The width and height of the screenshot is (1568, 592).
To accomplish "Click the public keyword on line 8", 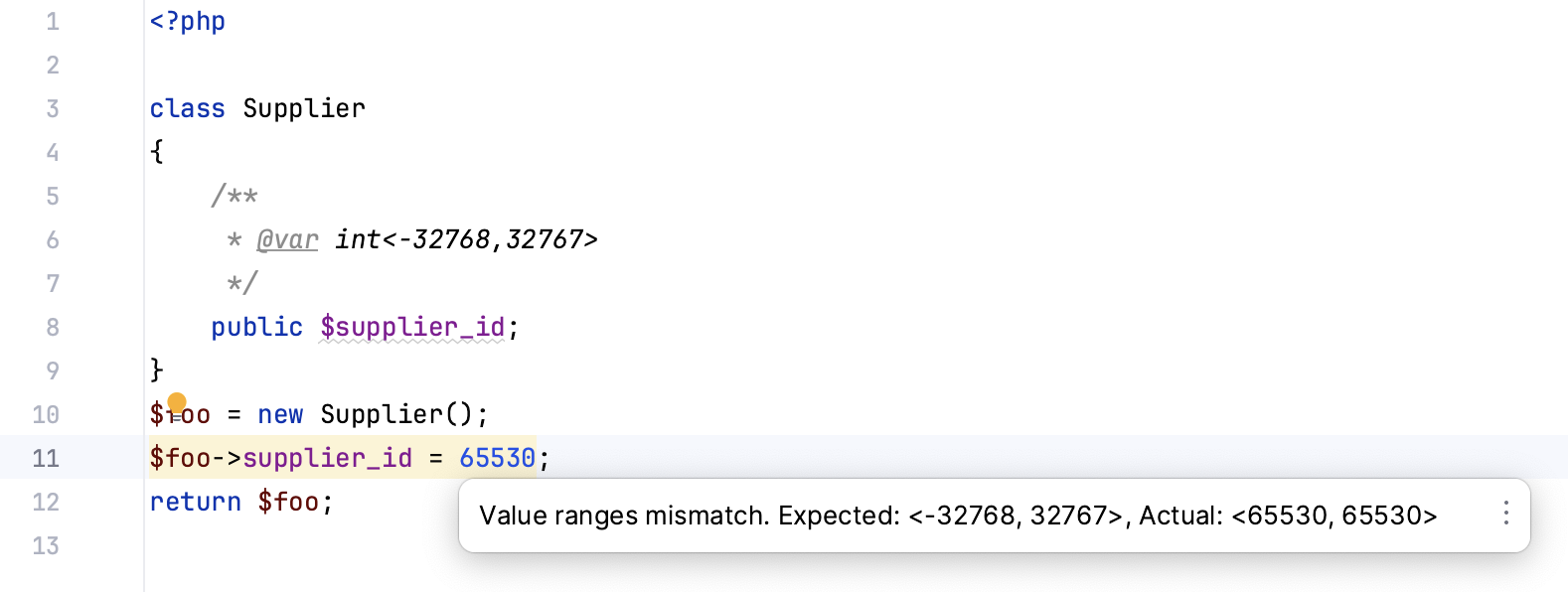I will [x=256, y=327].
